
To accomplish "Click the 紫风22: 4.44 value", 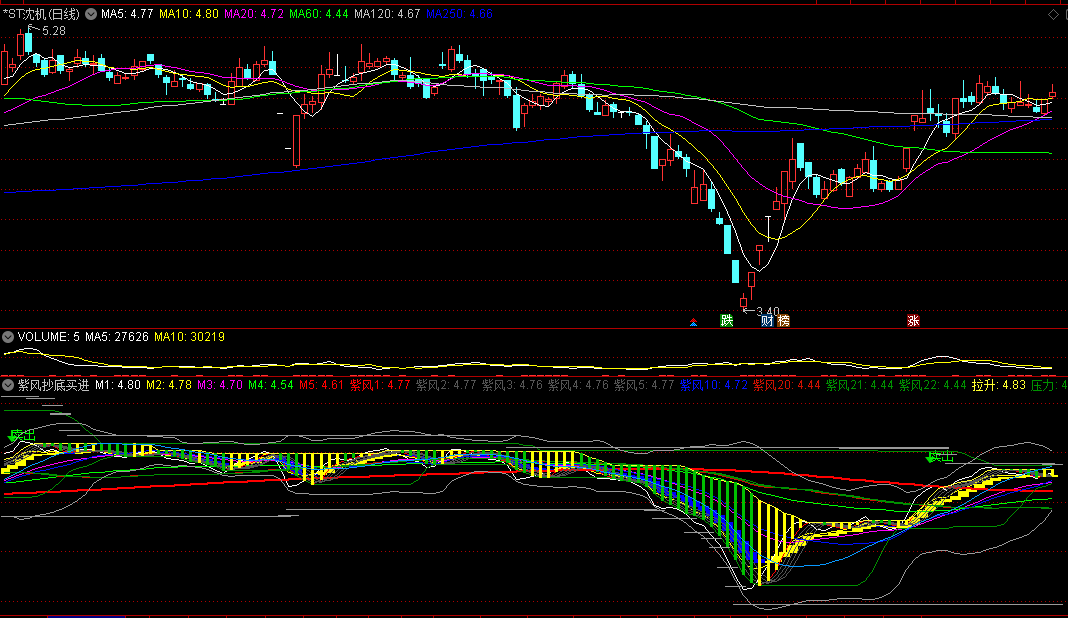I will pyautogui.click(x=932, y=385).
